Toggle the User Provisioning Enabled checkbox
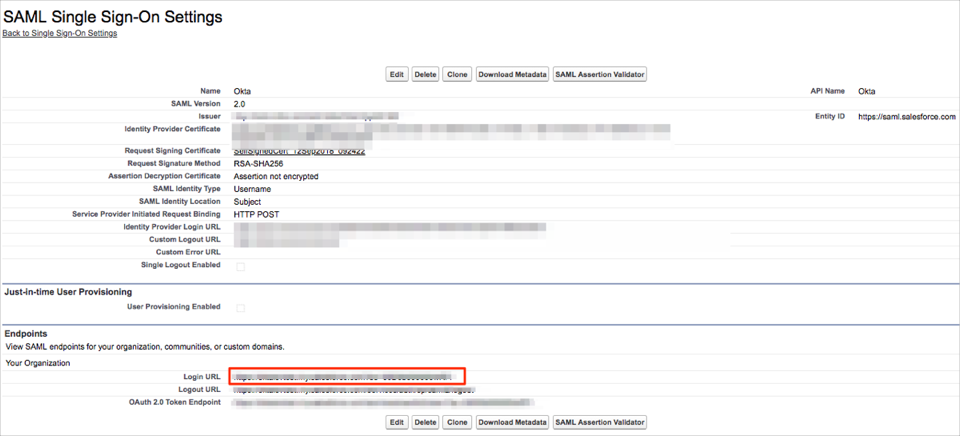Screen dimensions: 960x436 (x=240, y=308)
